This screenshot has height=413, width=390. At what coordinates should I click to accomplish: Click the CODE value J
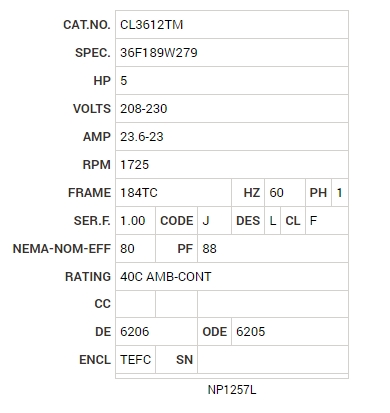pyautogui.click(x=206, y=221)
